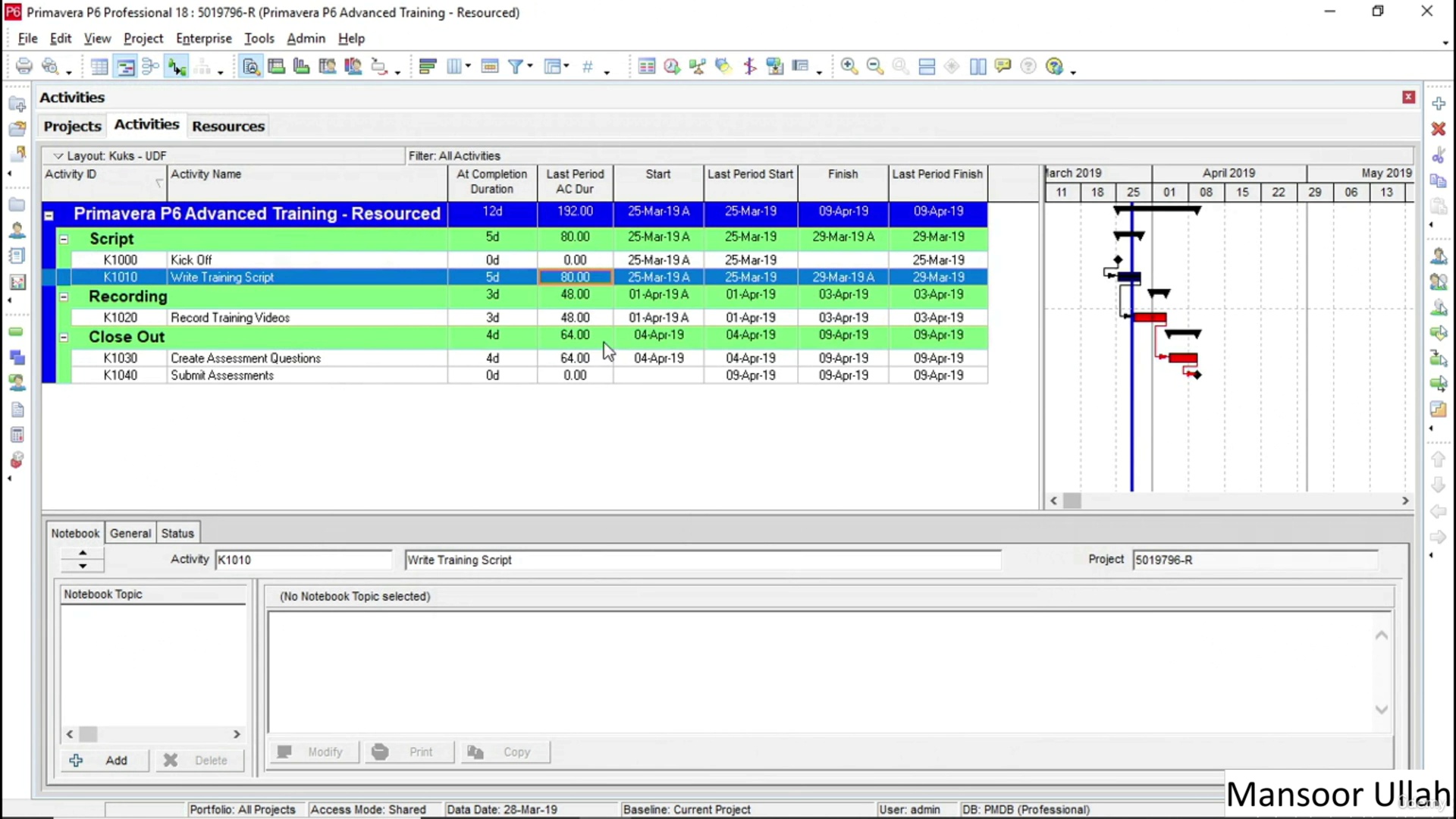The width and height of the screenshot is (1456, 819).
Task: Toggle the Trace Logic view button
Action: (x=177, y=67)
